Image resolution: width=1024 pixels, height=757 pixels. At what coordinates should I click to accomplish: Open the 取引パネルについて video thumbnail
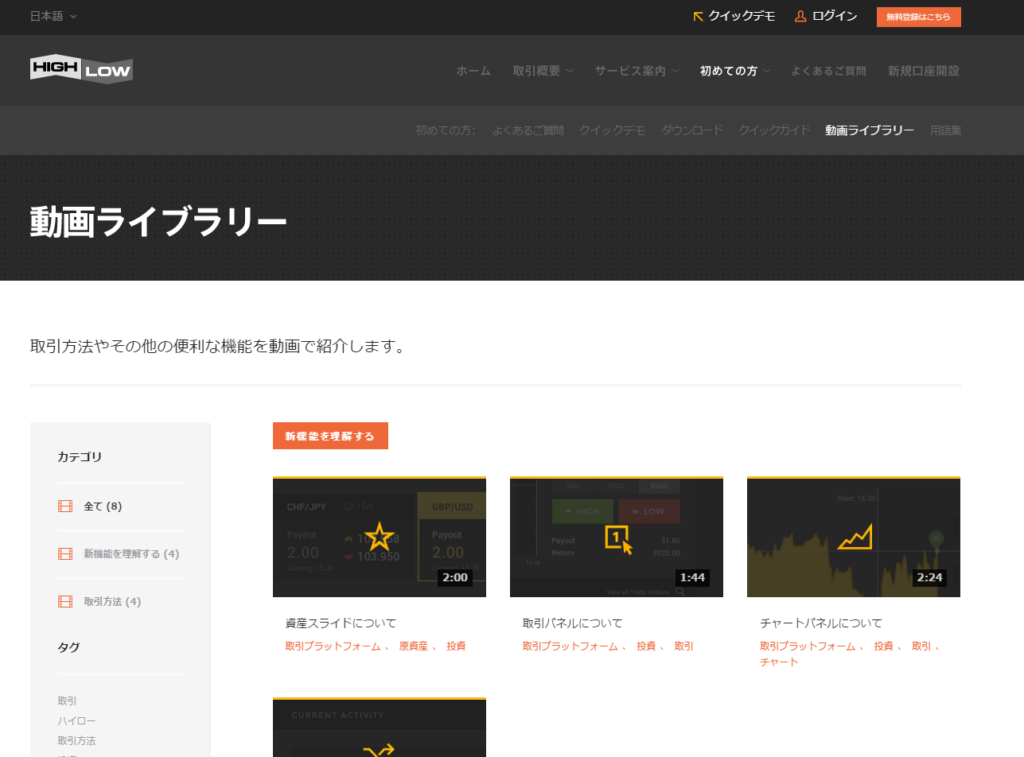[x=616, y=537]
